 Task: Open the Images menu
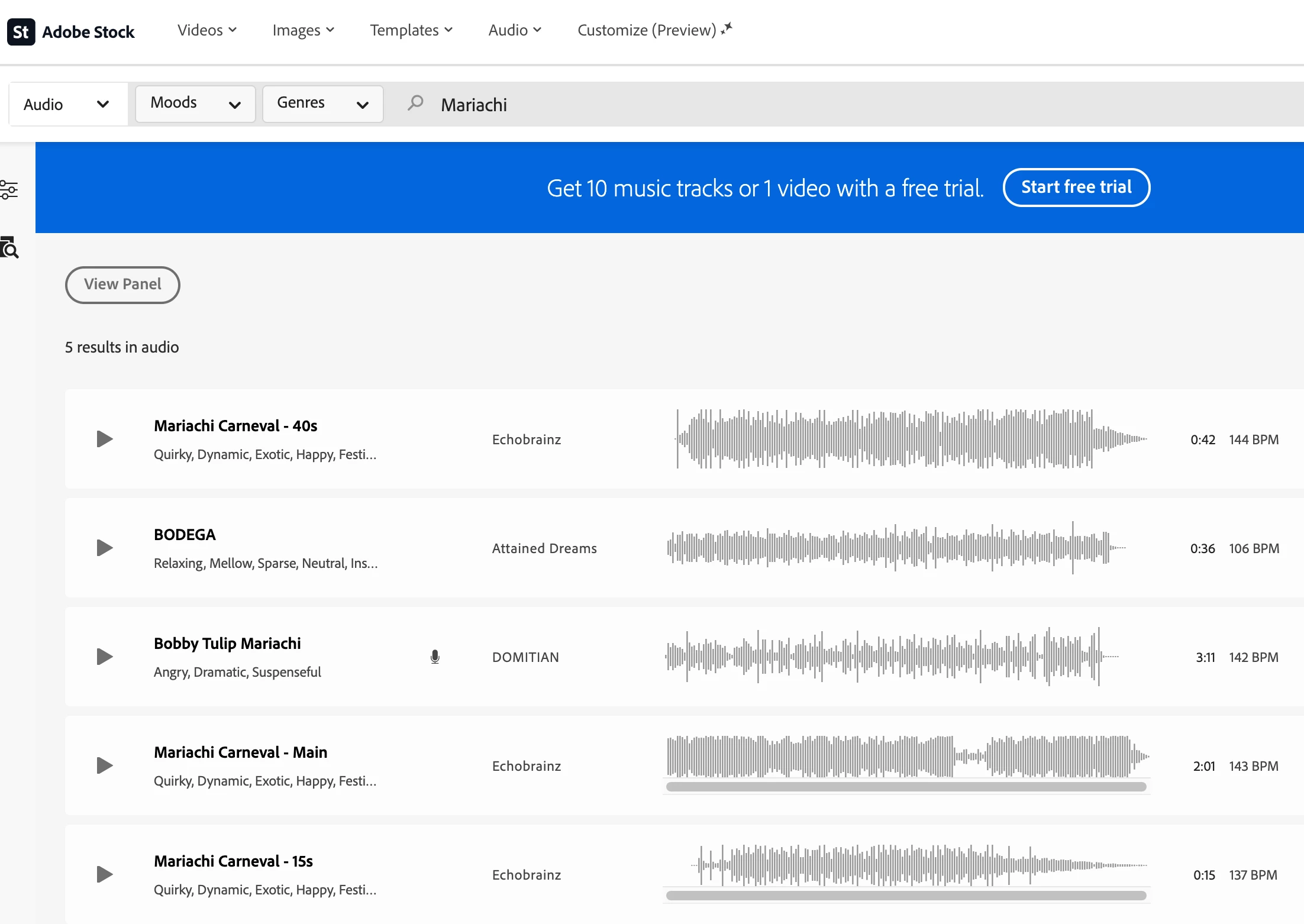(304, 30)
